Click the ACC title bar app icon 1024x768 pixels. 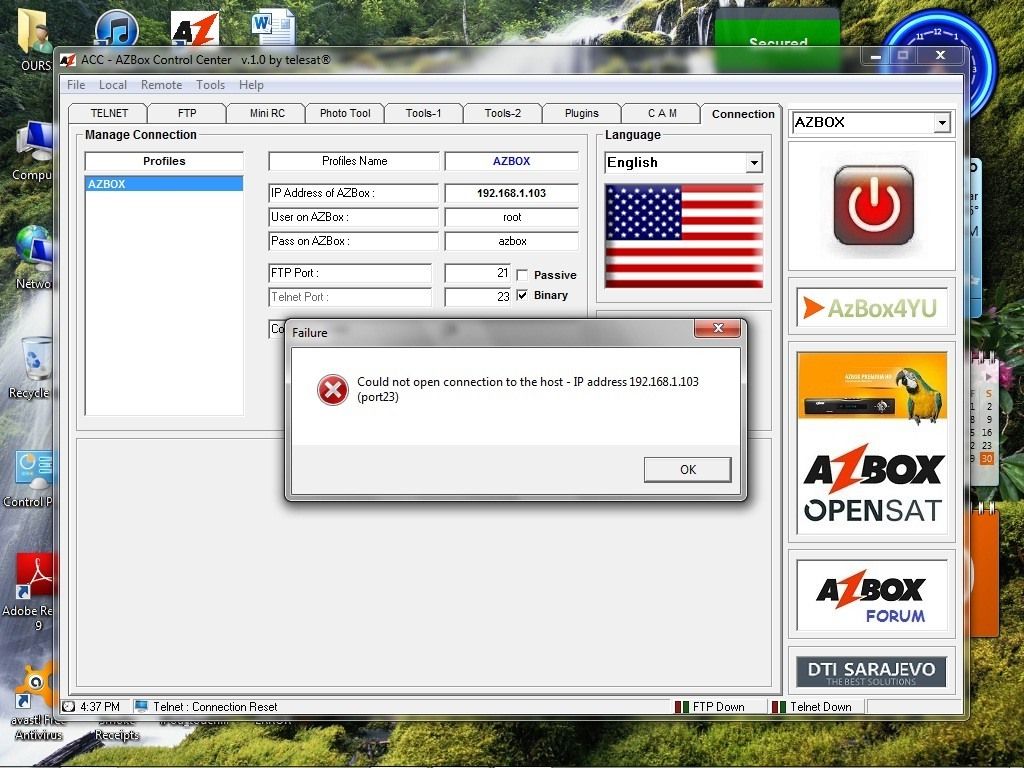tap(68, 60)
